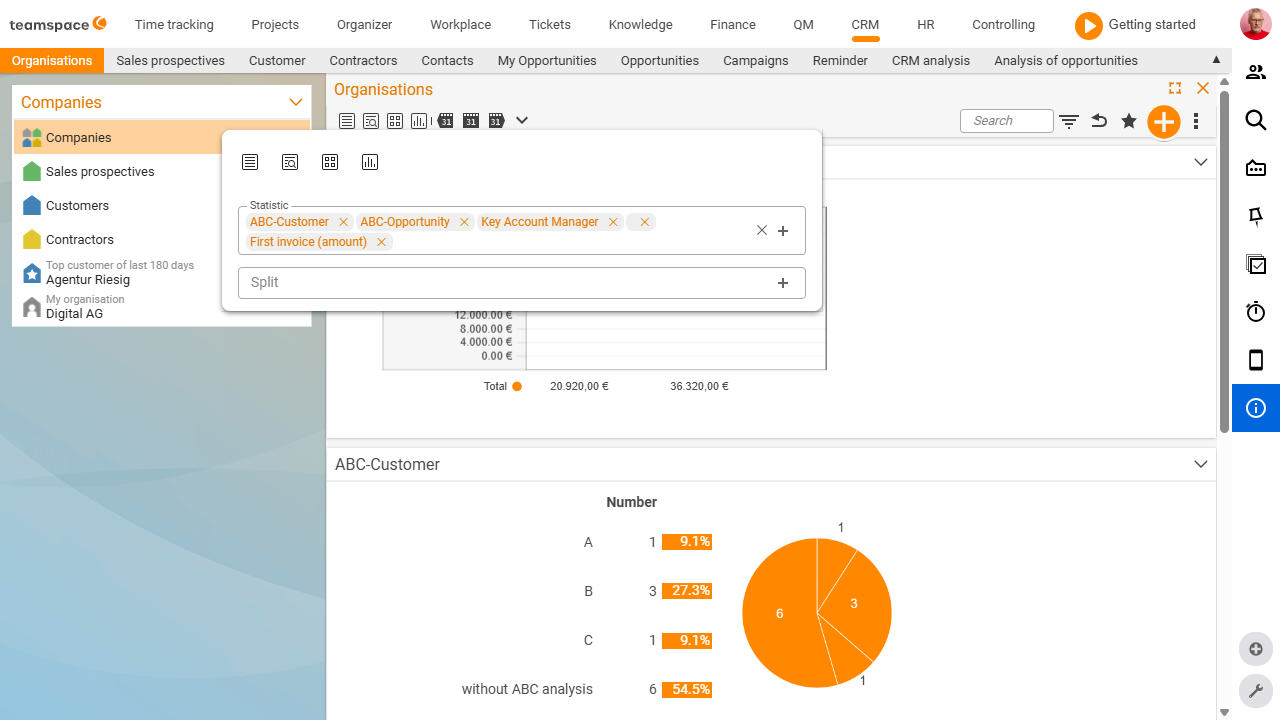Collapse the first statistics section chevron

[1201, 162]
